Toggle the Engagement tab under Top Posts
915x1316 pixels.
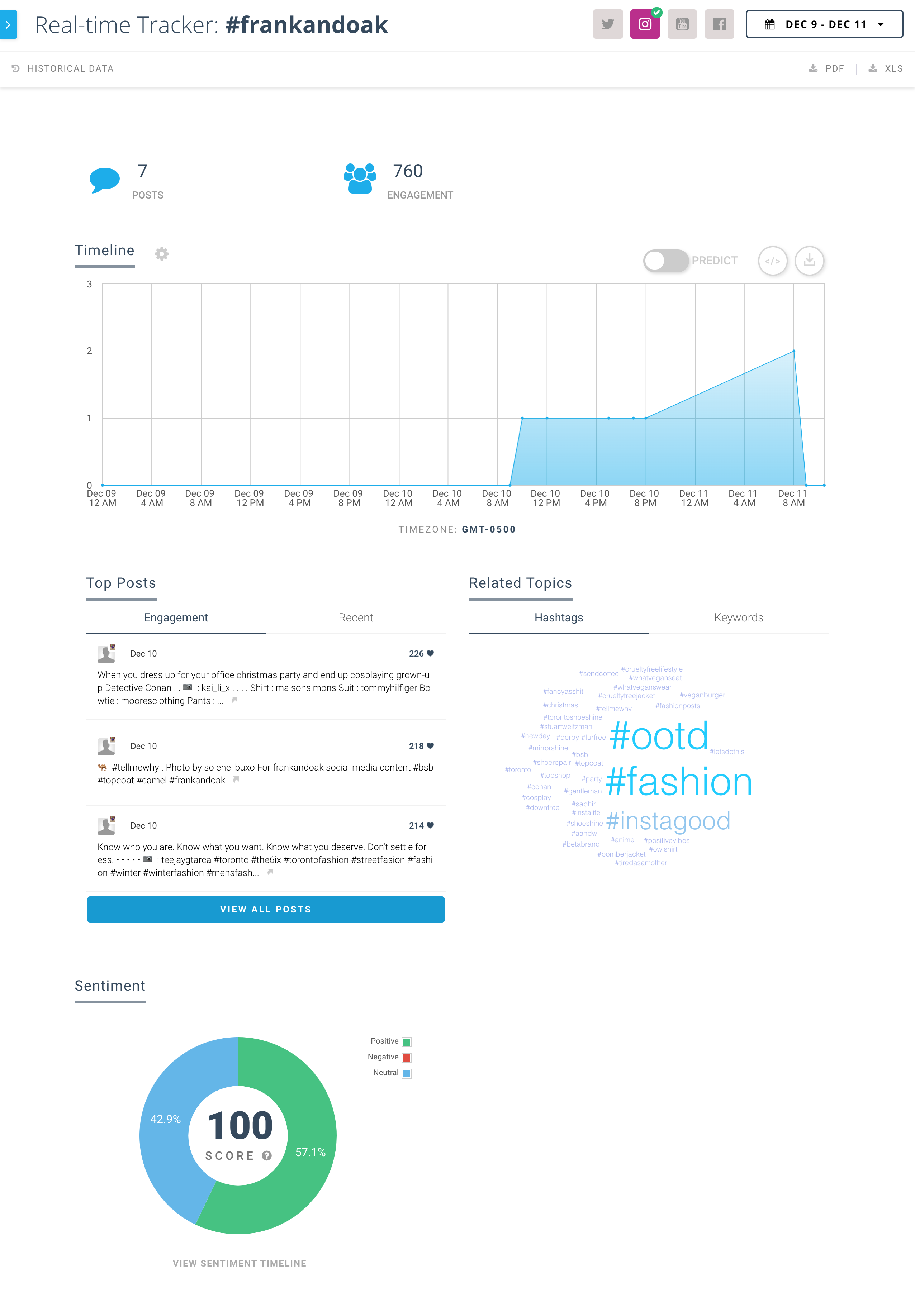(176, 618)
